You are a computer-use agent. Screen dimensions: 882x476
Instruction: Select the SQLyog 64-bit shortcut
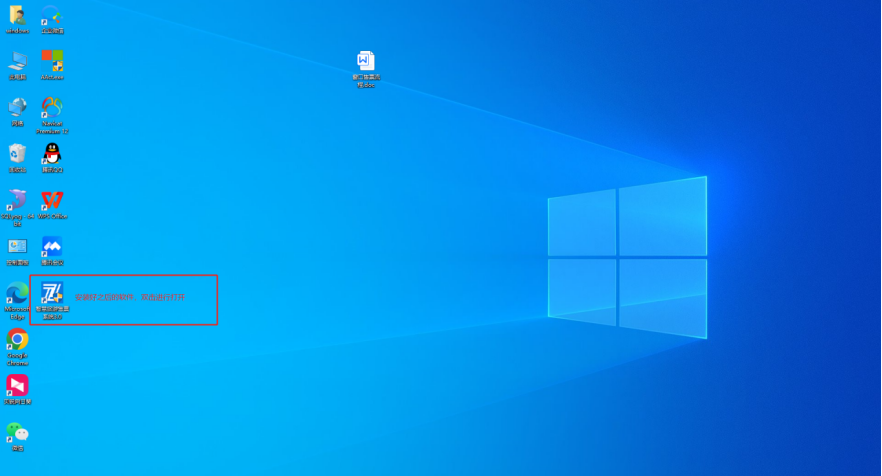click(17, 200)
